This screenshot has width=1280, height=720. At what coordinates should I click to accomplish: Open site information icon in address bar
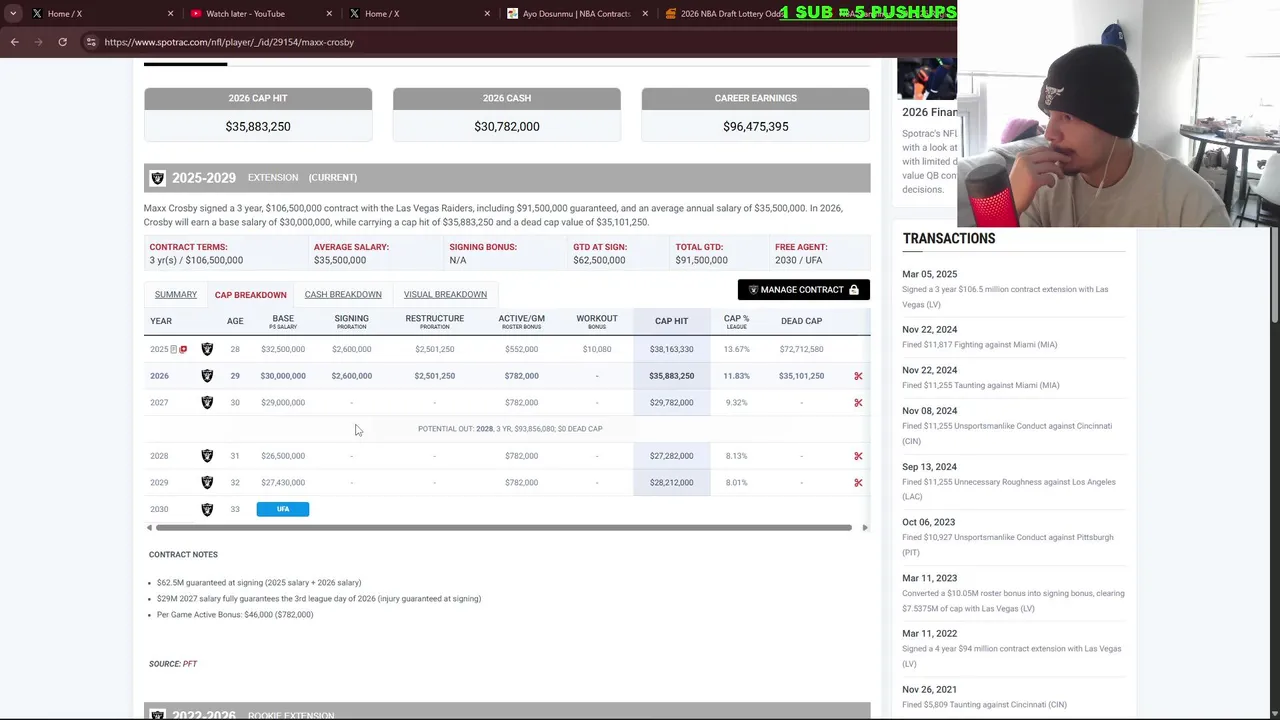click(91, 42)
